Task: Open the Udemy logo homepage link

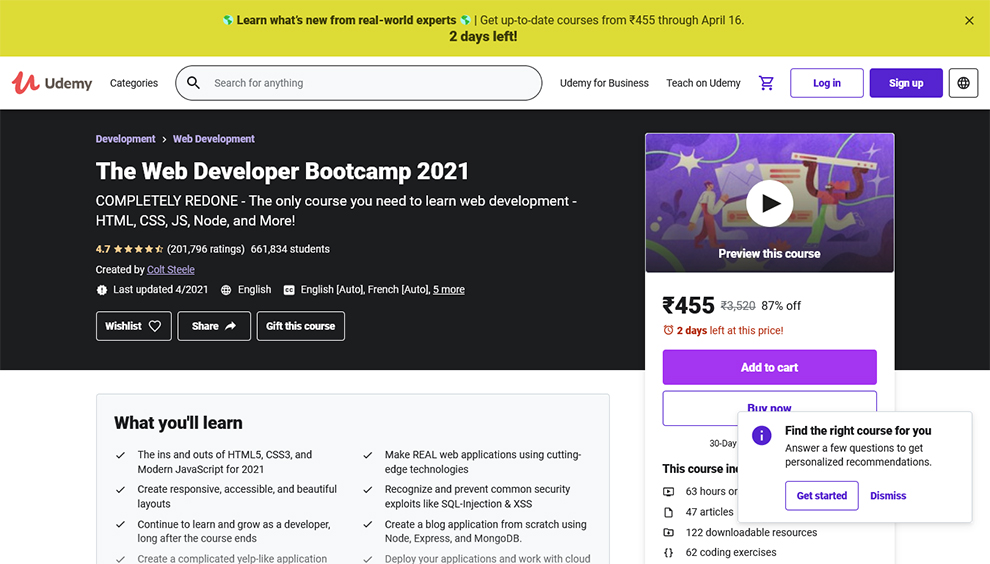Action: (52, 83)
